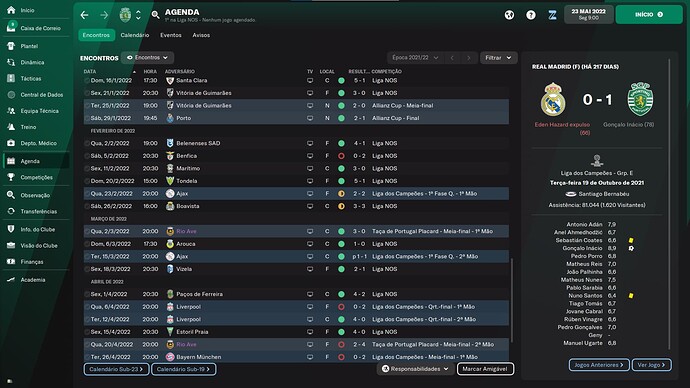Select the radio circle for Benfica match
This screenshot has height=388, width=690.
pos(87,156)
